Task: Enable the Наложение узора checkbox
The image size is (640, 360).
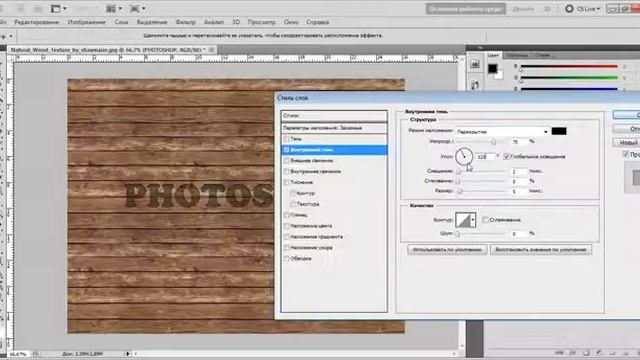Action: point(287,248)
